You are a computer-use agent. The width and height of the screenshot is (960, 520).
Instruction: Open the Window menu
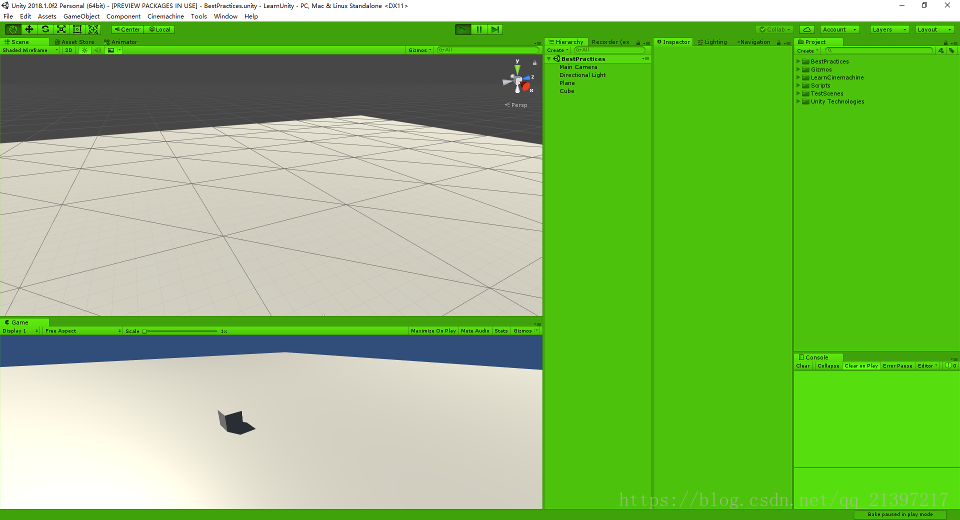[x=225, y=17]
